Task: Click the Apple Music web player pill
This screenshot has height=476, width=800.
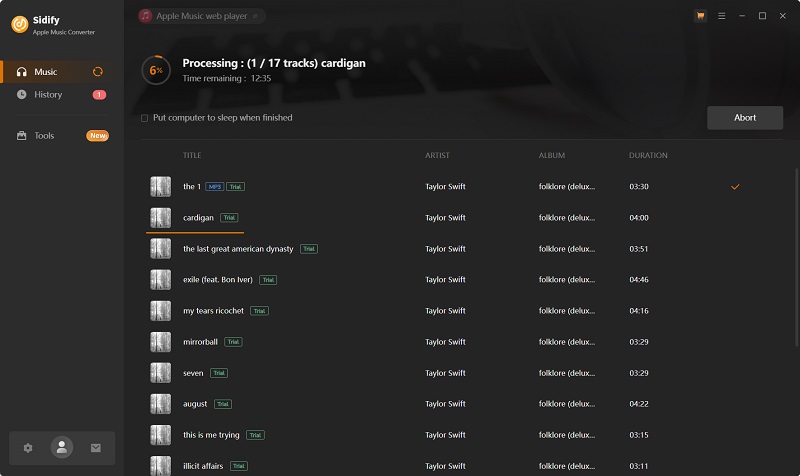Action: (x=202, y=16)
